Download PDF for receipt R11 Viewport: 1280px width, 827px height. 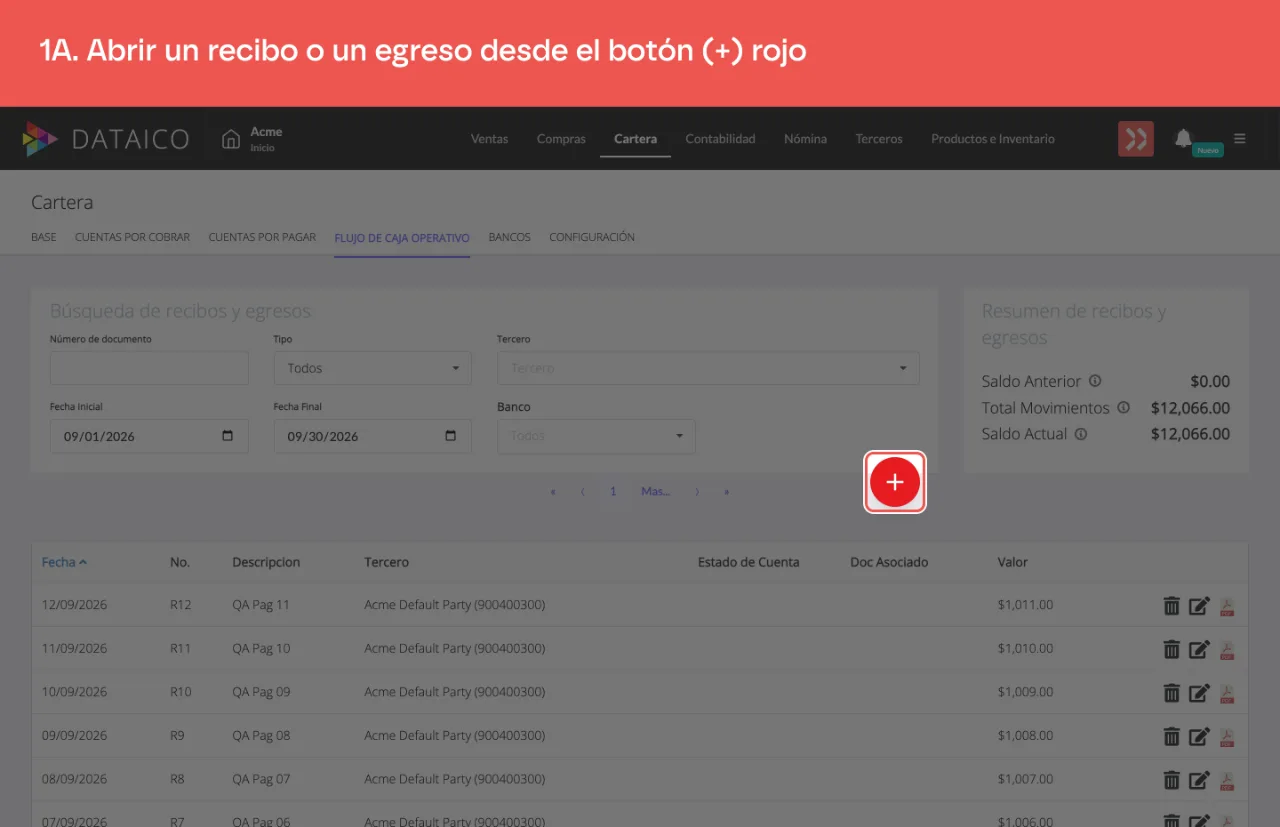1227,649
